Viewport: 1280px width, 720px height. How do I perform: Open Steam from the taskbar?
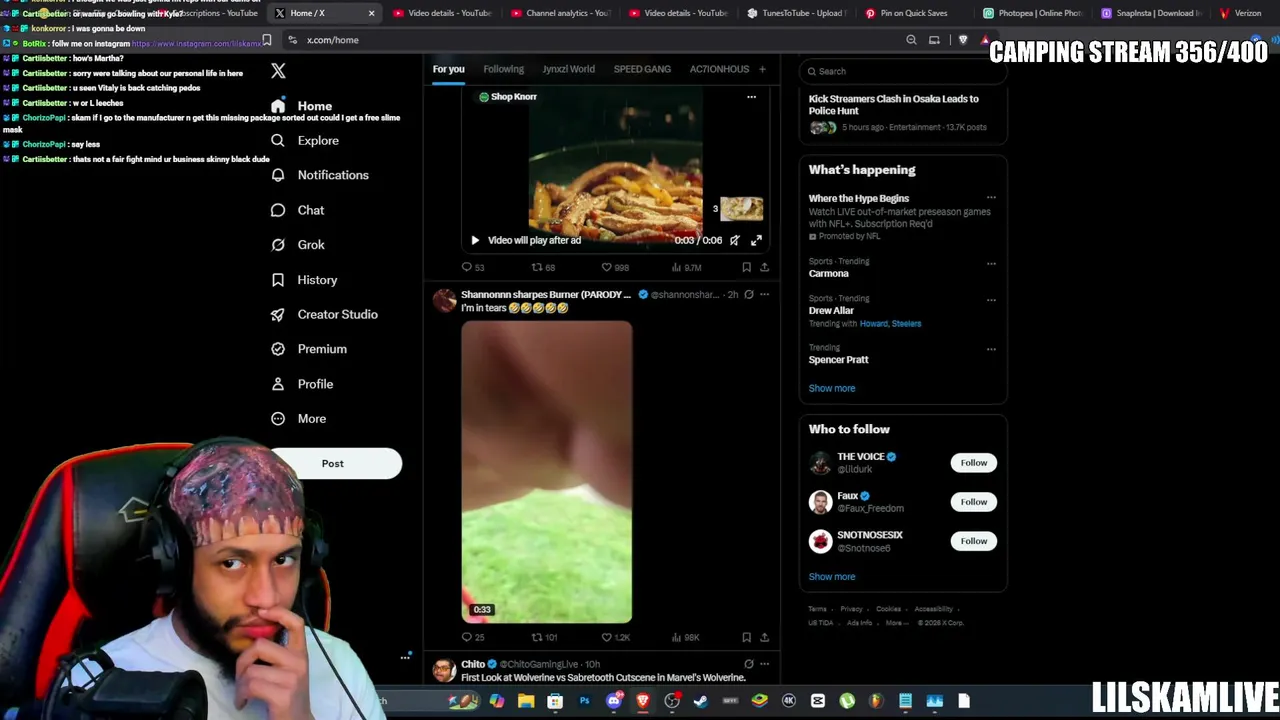pyautogui.click(x=701, y=701)
